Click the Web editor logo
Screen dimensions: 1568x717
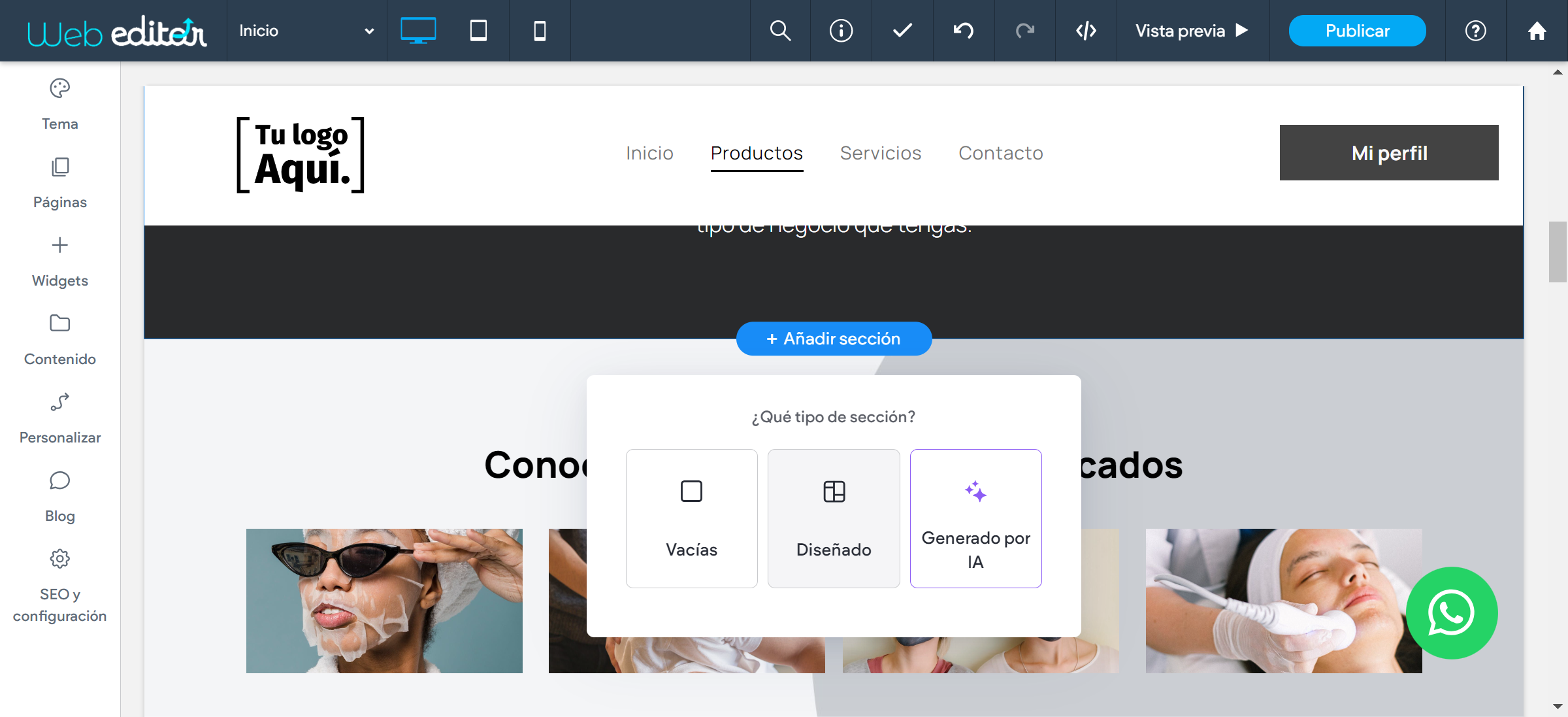(x=117, y=31)
